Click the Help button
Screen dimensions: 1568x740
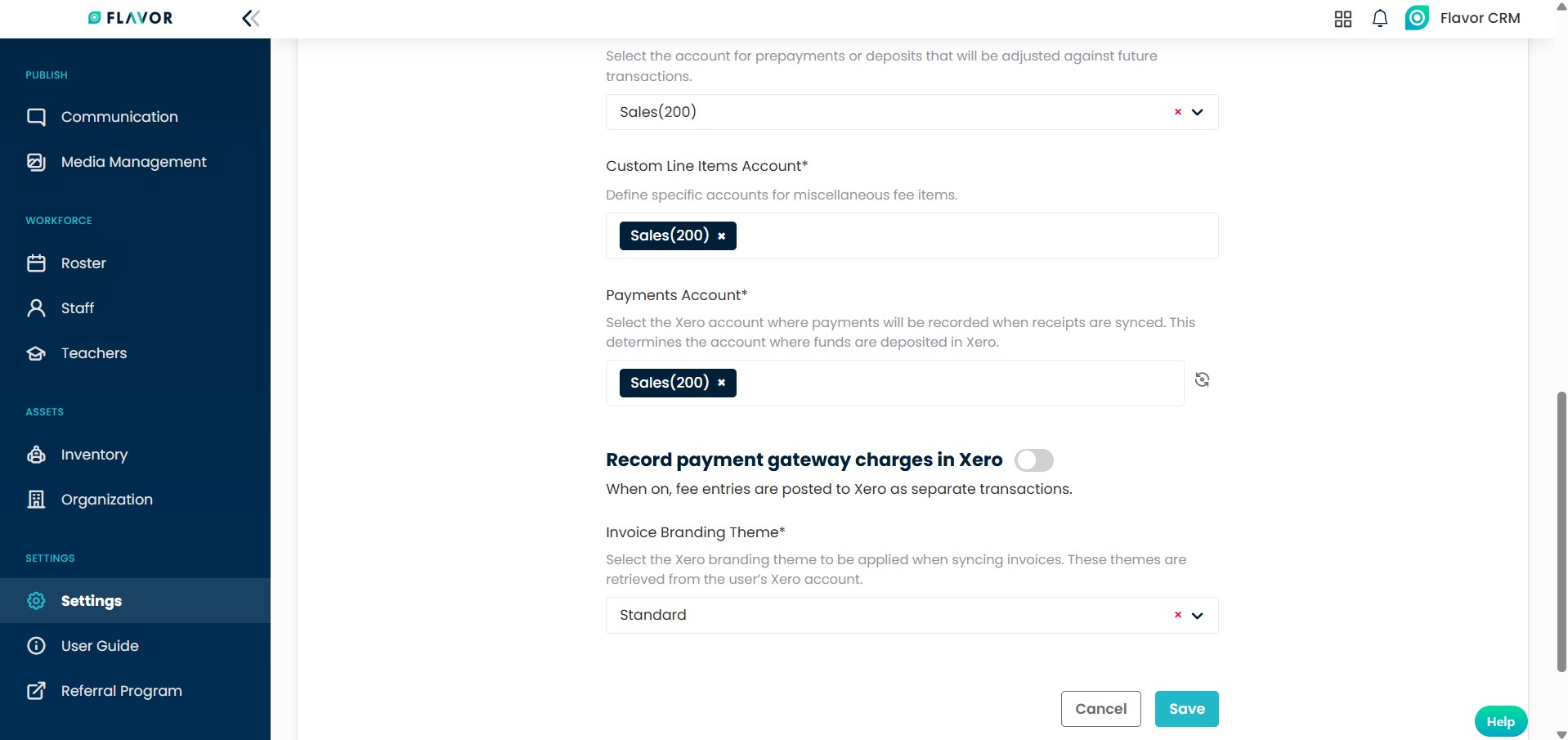click(x=1500, y=721)
